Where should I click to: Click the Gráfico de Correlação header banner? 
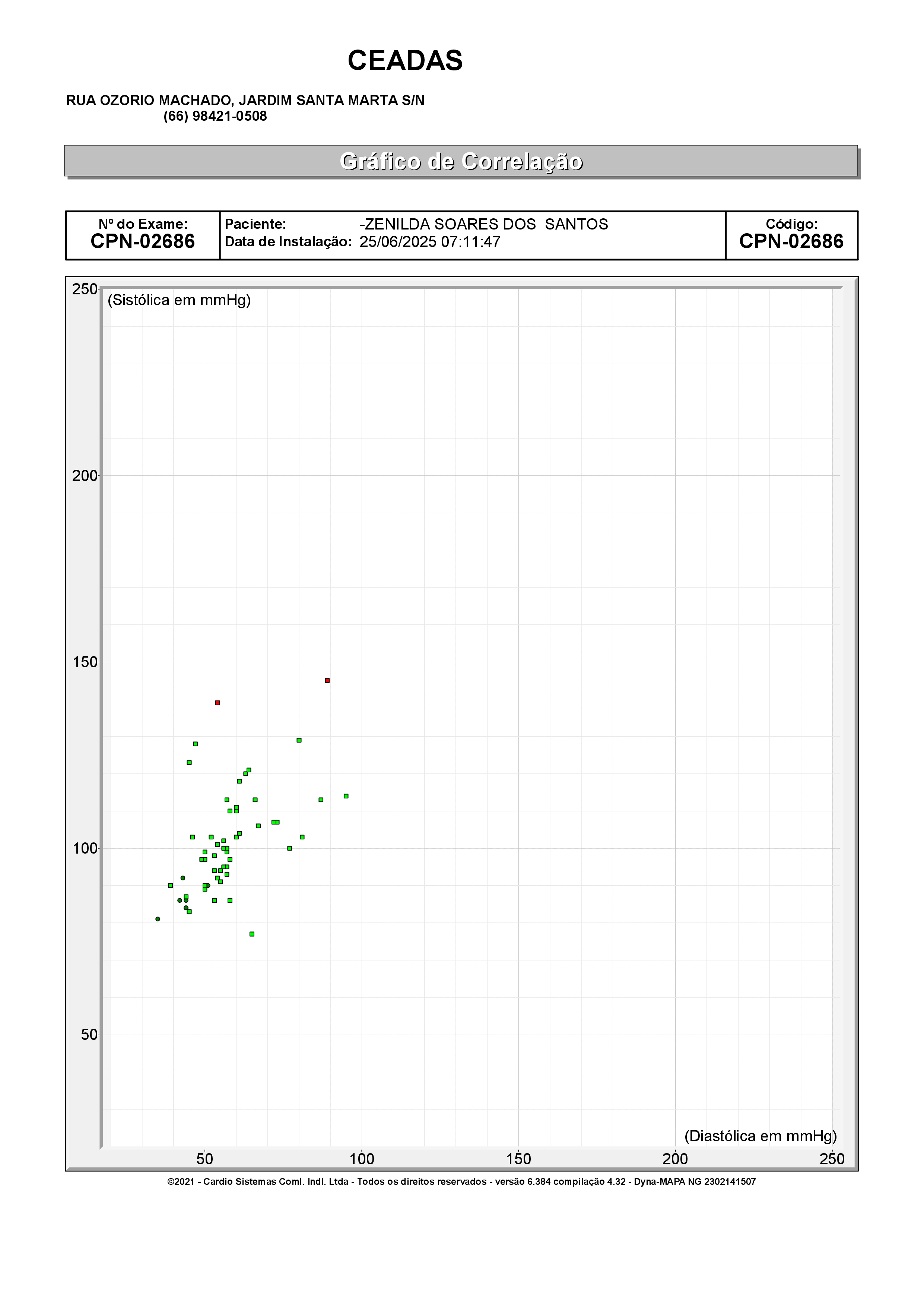[x=461, y=161]
